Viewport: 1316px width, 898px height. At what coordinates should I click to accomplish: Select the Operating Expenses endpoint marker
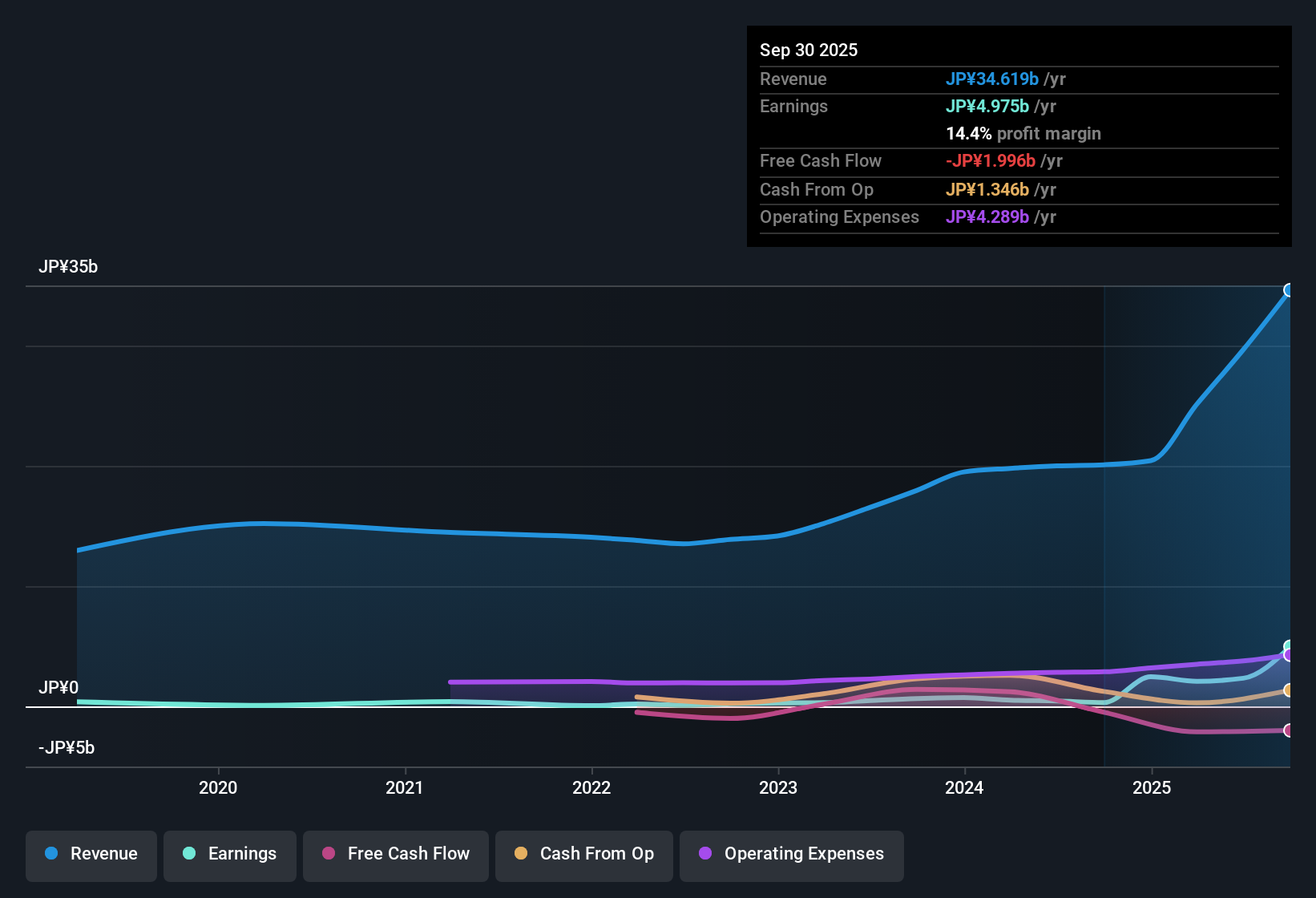click(x=1289, y=656)
